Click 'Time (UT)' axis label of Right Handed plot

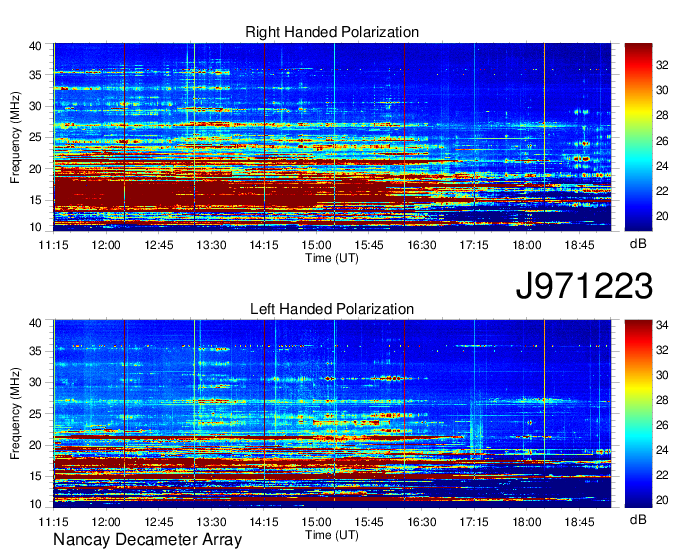(332, 258)
